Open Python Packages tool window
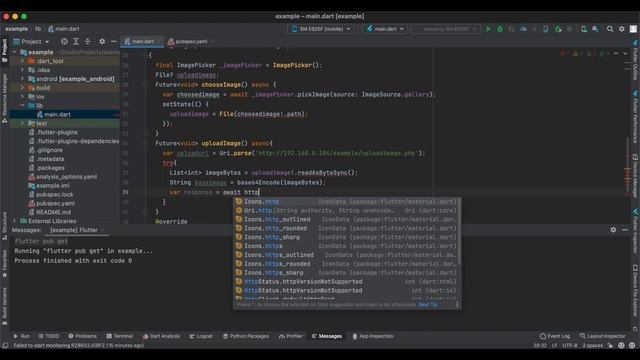 click(x=245, y=336)
